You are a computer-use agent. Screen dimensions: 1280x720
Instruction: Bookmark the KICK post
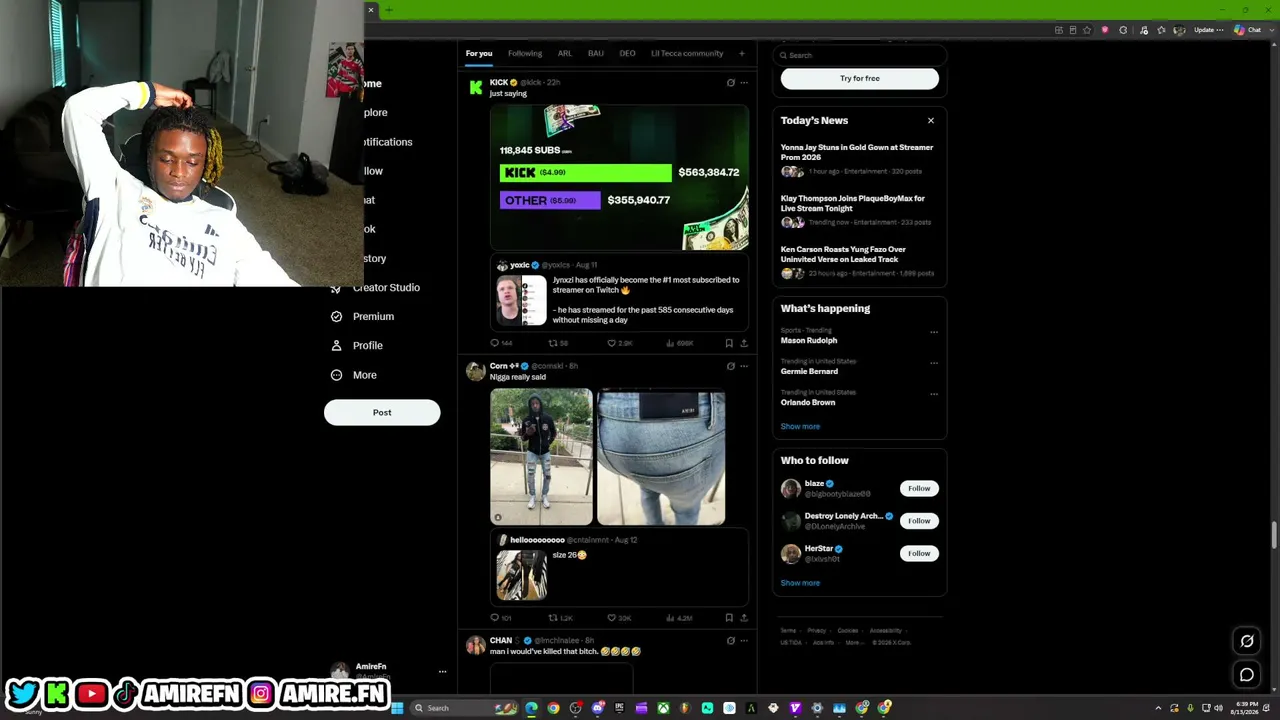pyautogui.click(x=729, y=343)
